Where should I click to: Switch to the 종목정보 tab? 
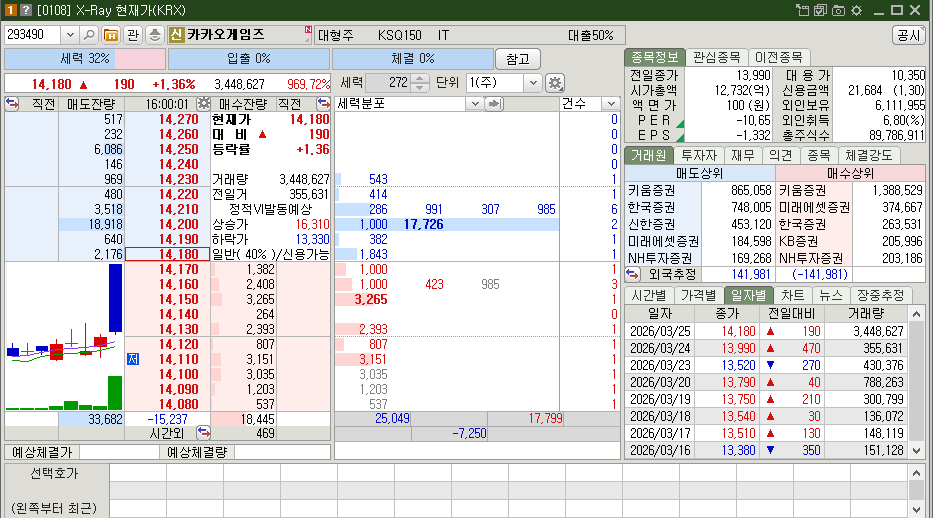[655, 57]
